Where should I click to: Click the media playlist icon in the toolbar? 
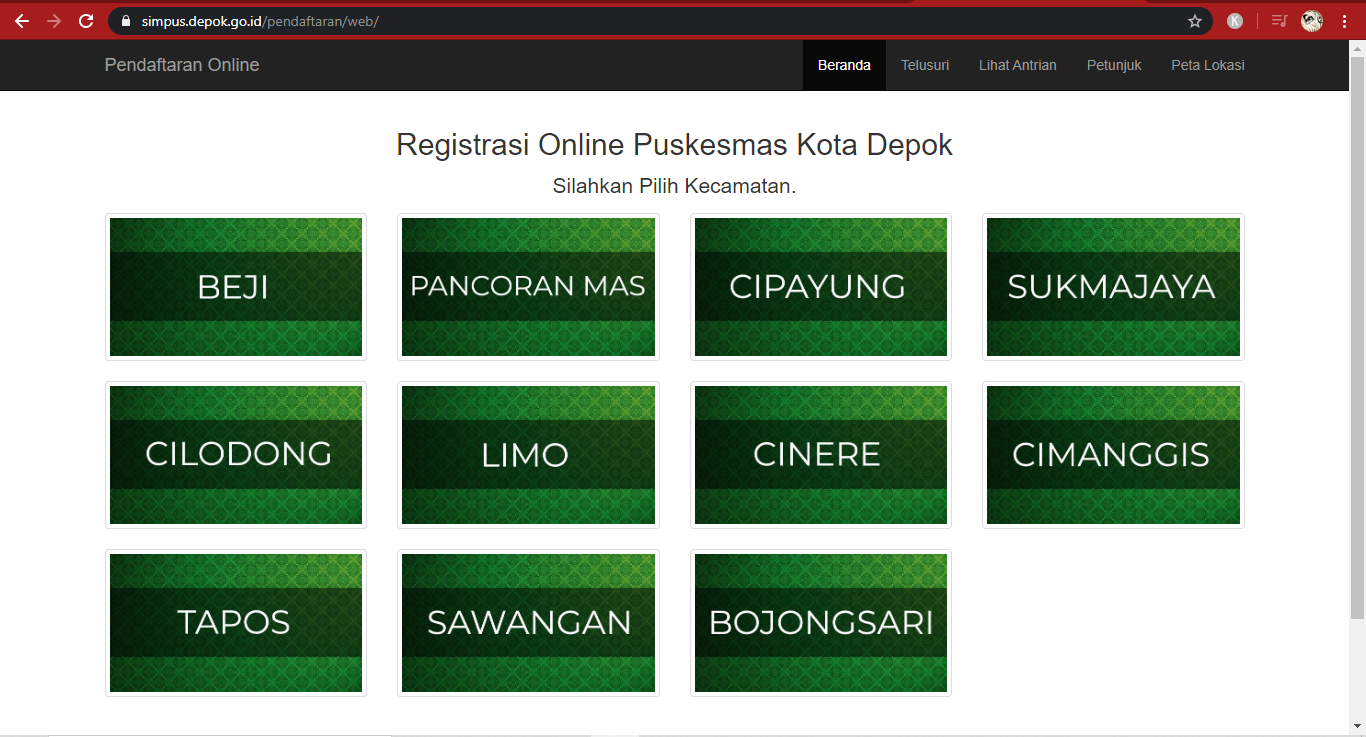click(x=1278, y=19)
